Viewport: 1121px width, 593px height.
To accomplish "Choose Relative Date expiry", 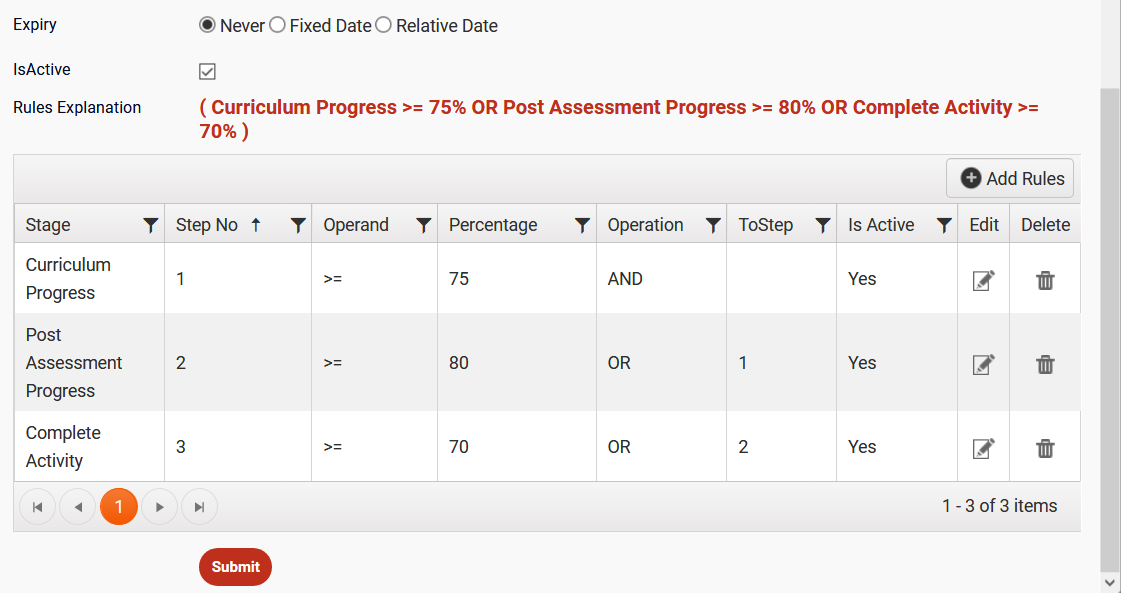I will pyautogui.click(x=383, y=26).
